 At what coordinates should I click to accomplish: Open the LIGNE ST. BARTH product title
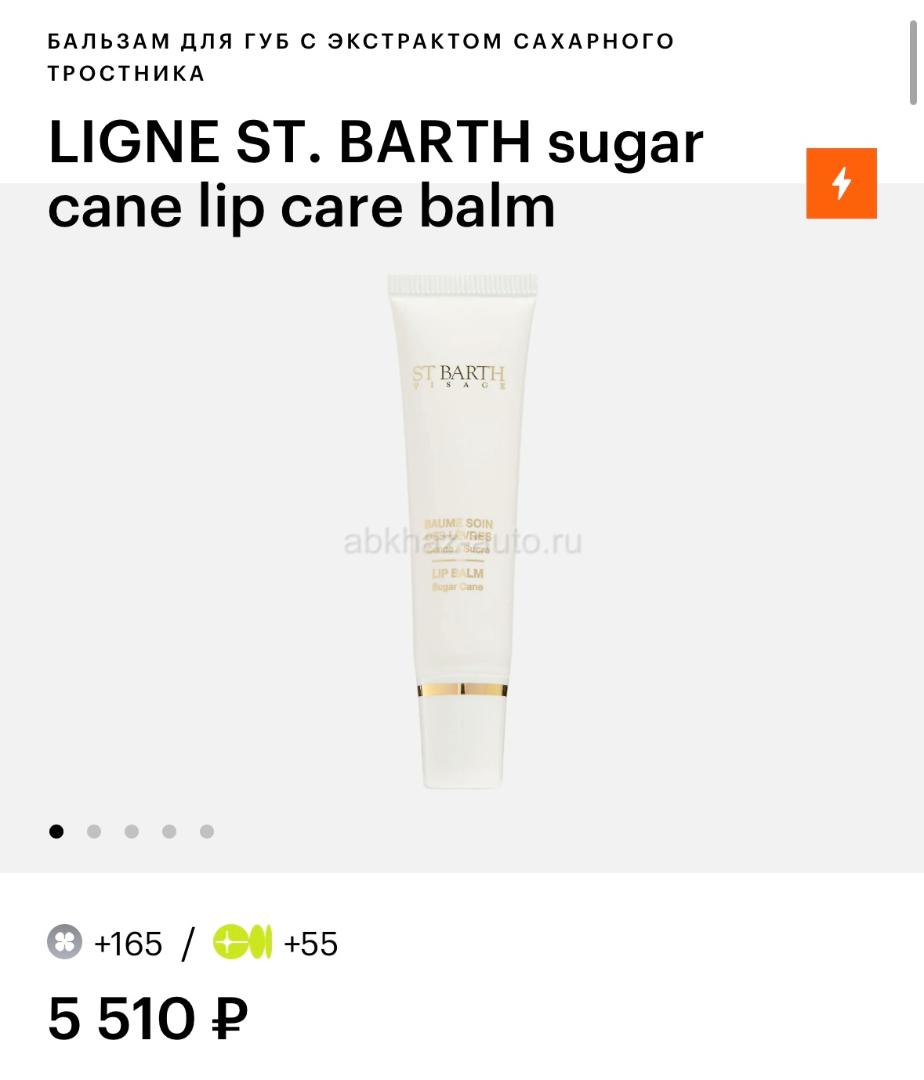376,174
